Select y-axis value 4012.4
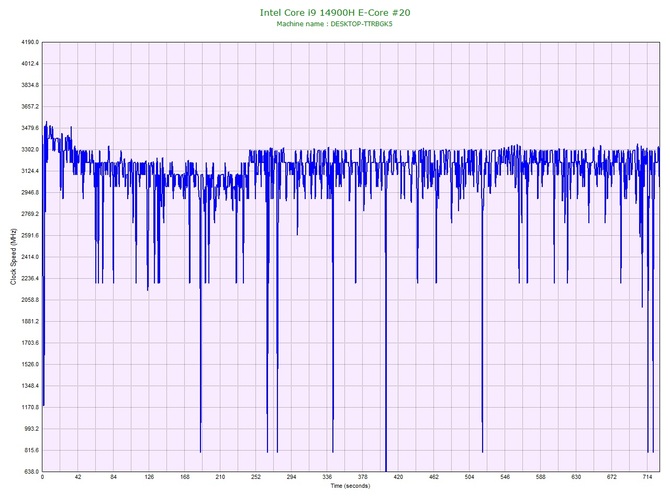Screen dimensions: 670x503 (x=30, y=64)
